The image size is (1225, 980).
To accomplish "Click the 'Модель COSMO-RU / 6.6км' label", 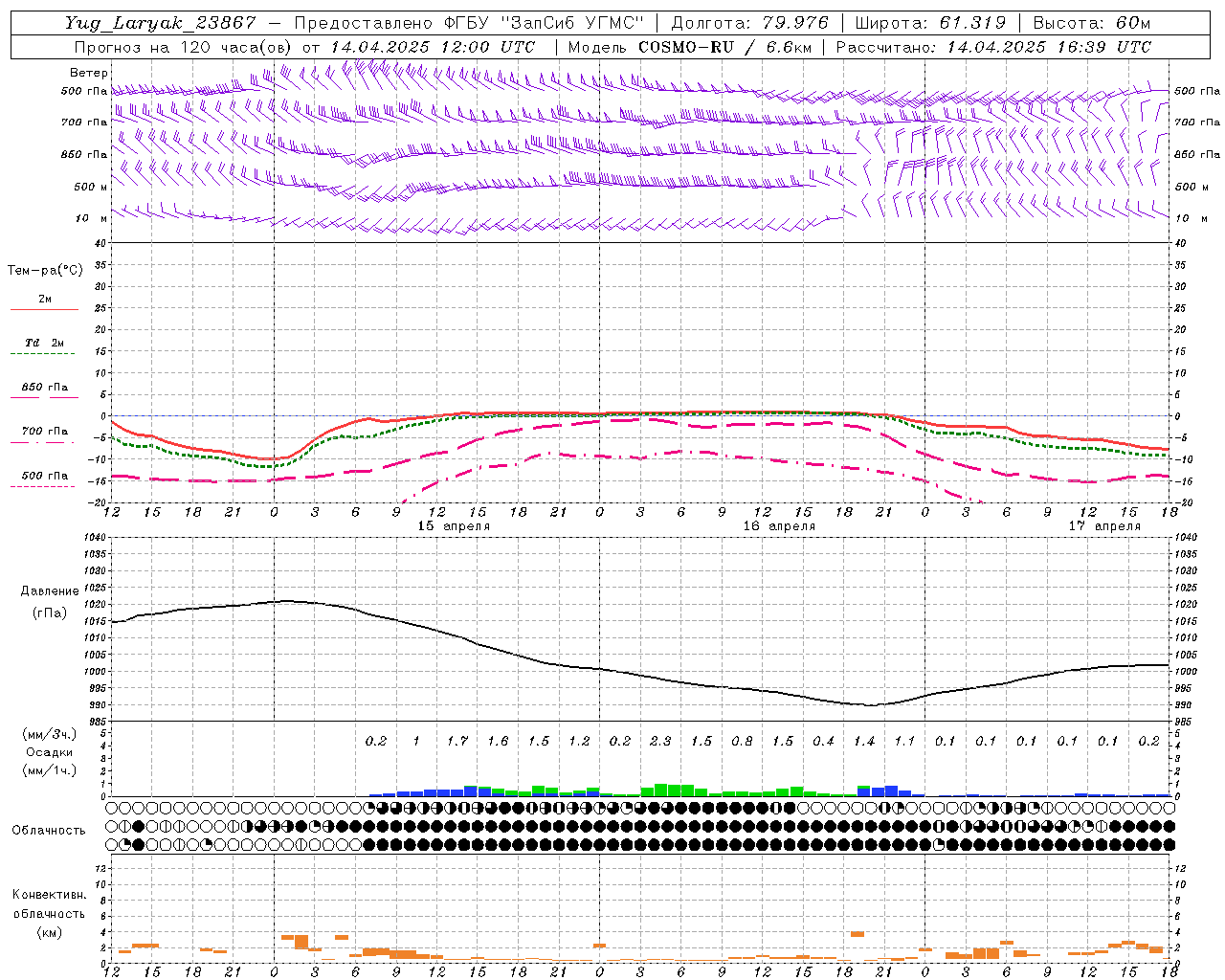I will pyautogui.click(x=690, y=47).
